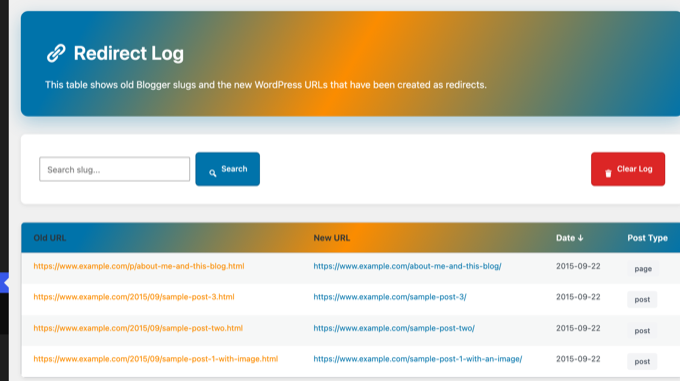Screen dimensions: 680x381
Task: Open new URL sample-post-two/
Action: point(394,328)
